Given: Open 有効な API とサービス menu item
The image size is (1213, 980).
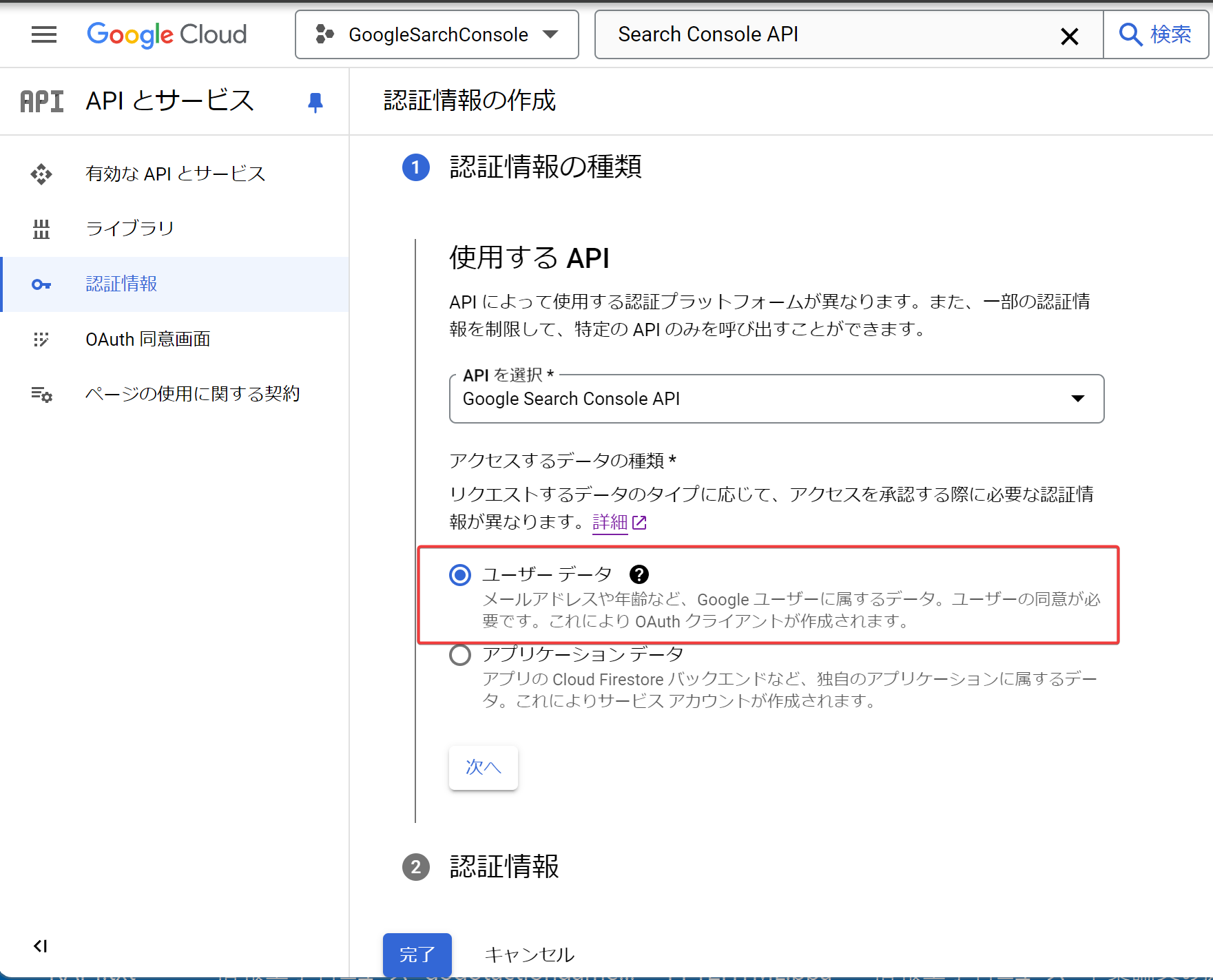Looking at the screenshot, I should (x=175, y=174).
